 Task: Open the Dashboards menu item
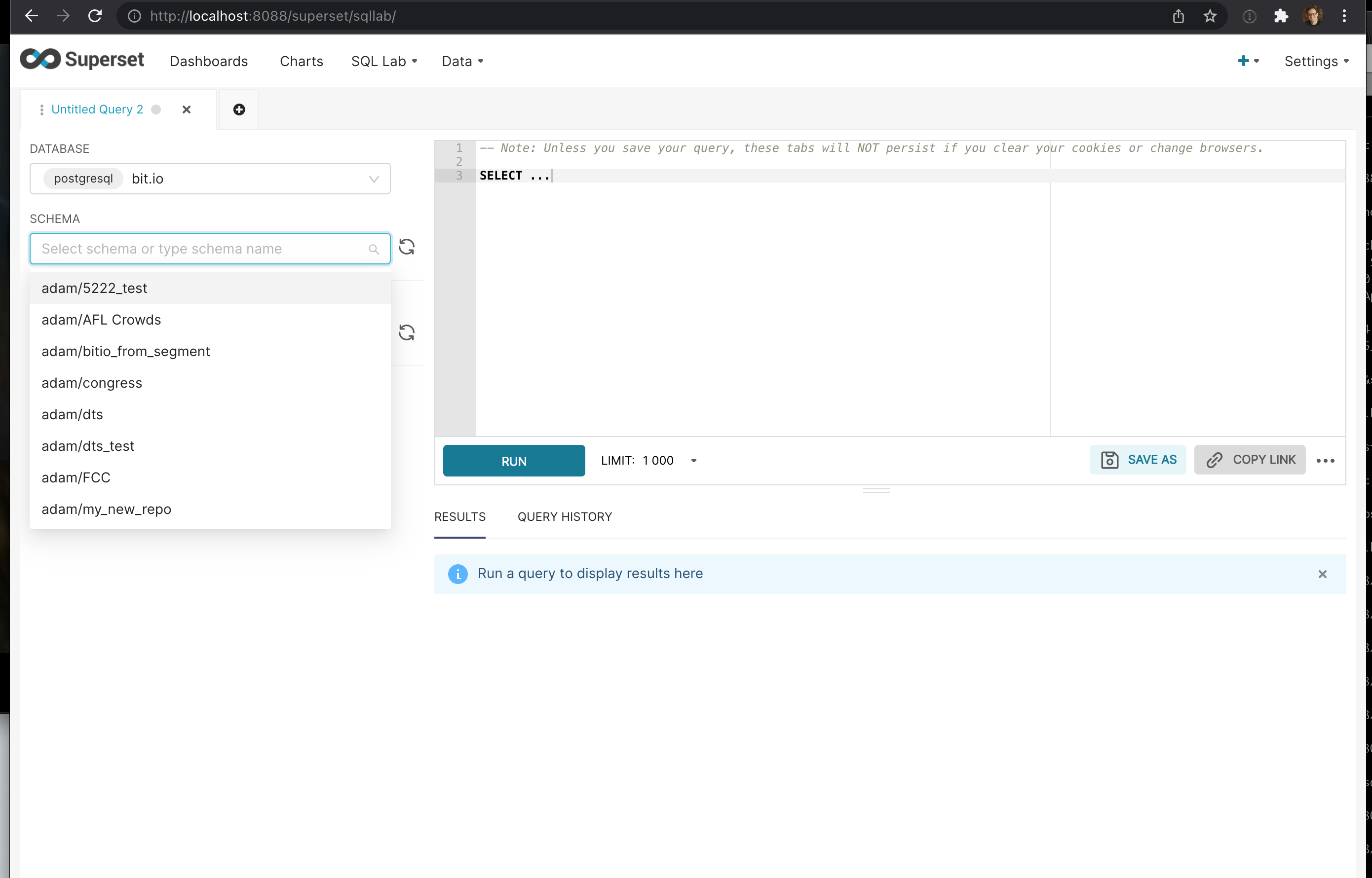[x=209, y=61]
